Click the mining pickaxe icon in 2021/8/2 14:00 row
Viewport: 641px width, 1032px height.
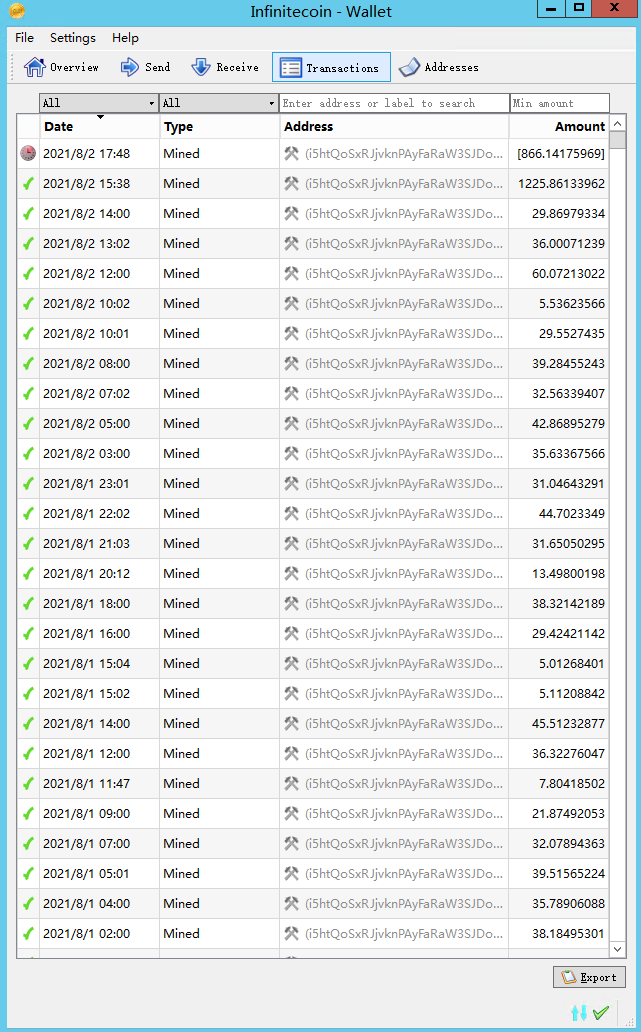click(x=291, y=213)
